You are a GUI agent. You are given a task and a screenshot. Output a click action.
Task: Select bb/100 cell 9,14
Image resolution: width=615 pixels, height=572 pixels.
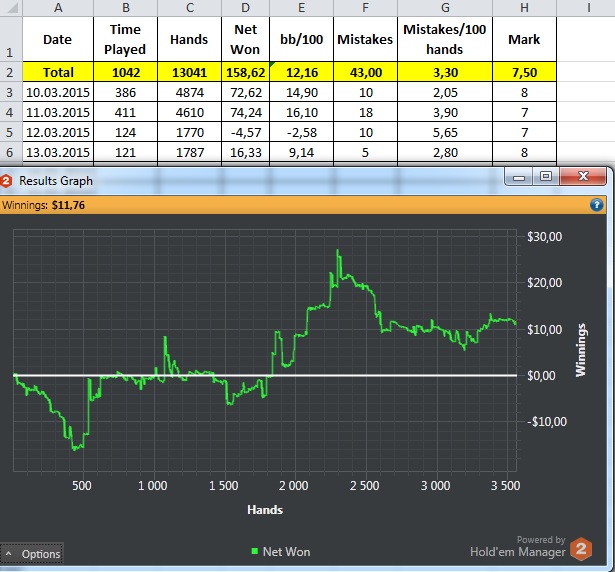(x=302, y=152)
